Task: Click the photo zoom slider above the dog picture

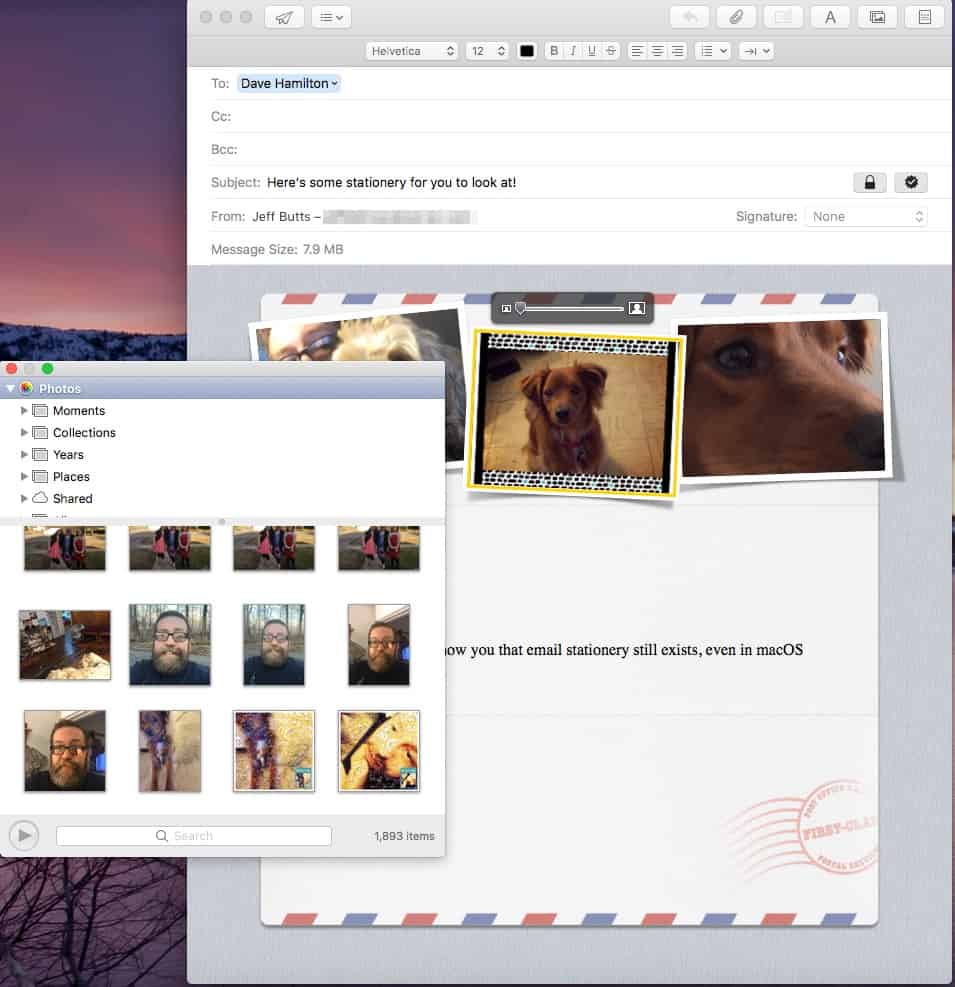Action: tap(571, 308)
